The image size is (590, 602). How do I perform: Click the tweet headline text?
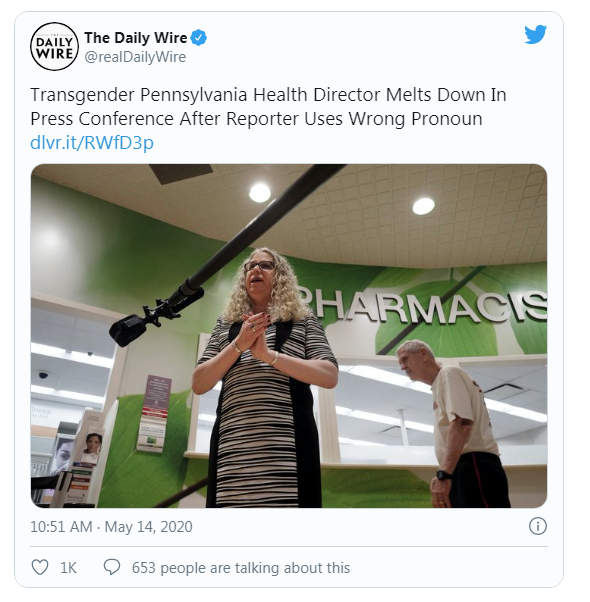tap(268, 106)
